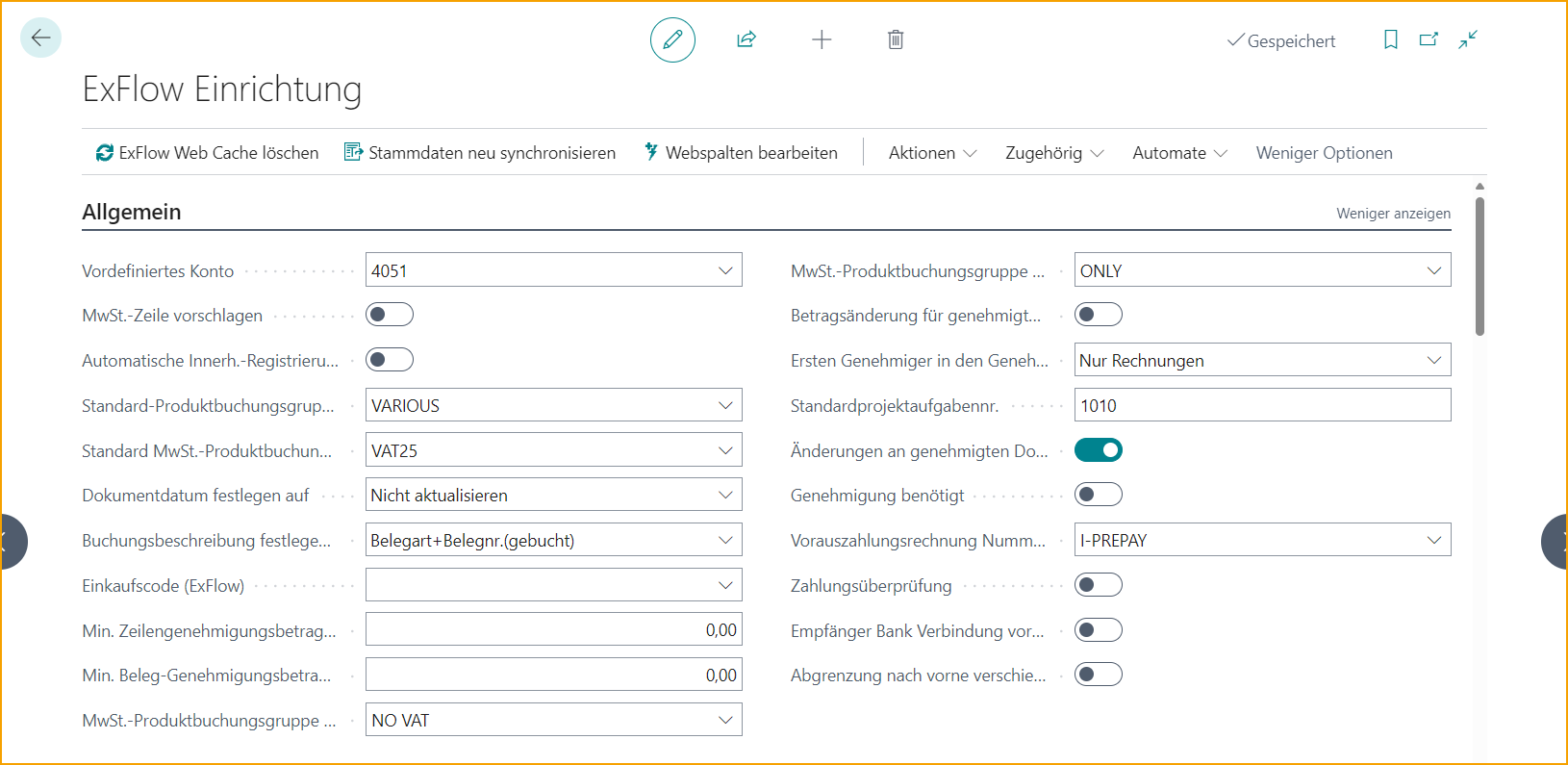The height and width of the screenshot is (765, 1568).
Task: Click the ExFlow Einrichtung page title
Action: click(x=222, y=89)
